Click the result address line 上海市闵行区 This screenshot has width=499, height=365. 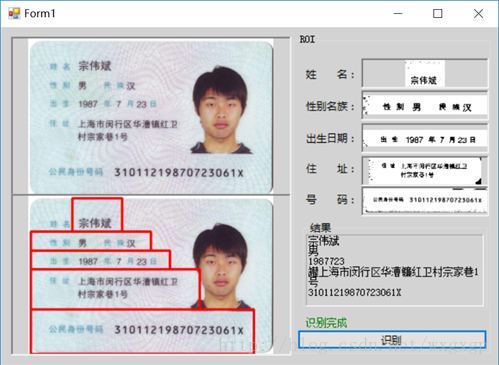(x=393, y=272)
